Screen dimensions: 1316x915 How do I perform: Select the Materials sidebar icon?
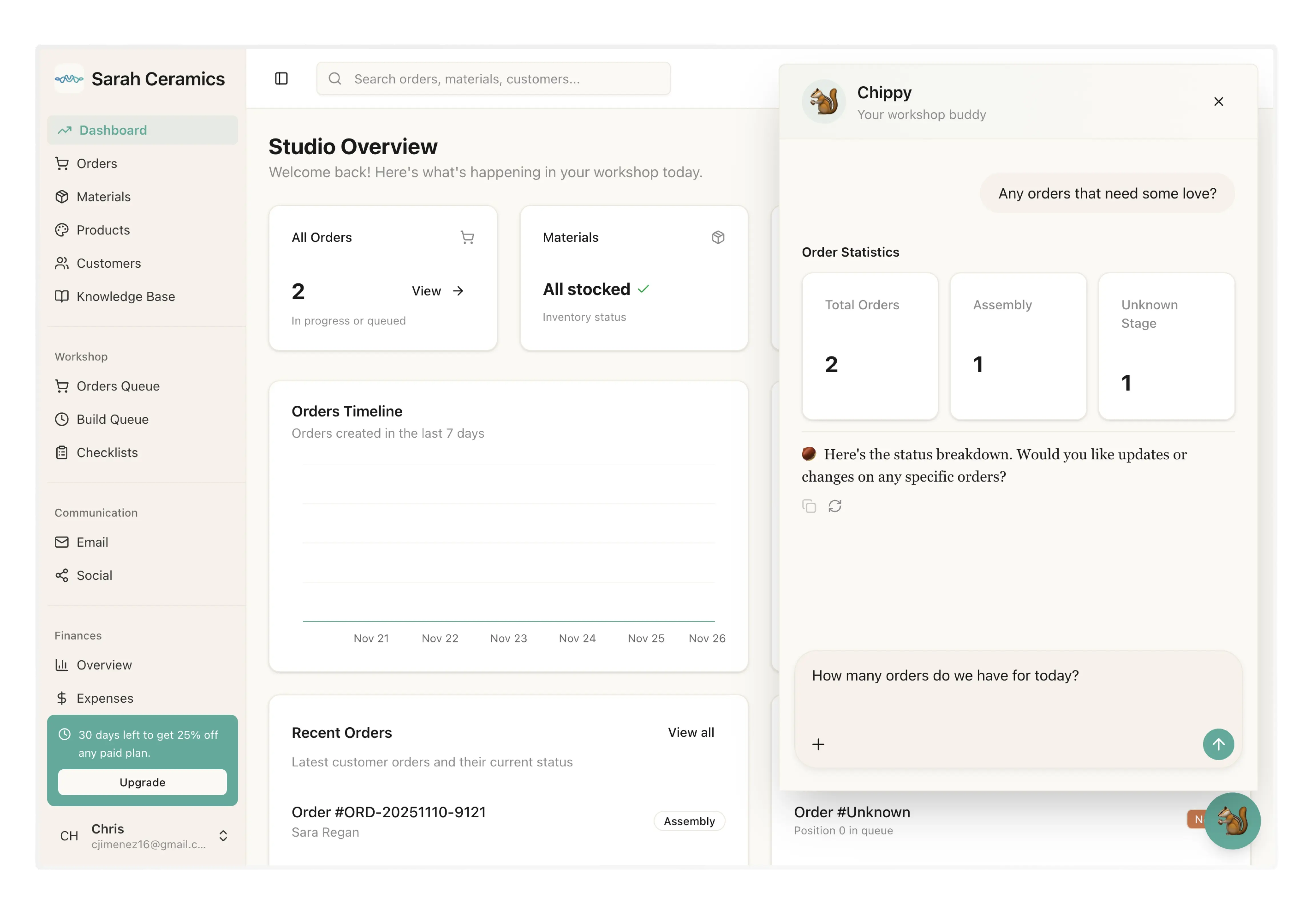(62, 197)
